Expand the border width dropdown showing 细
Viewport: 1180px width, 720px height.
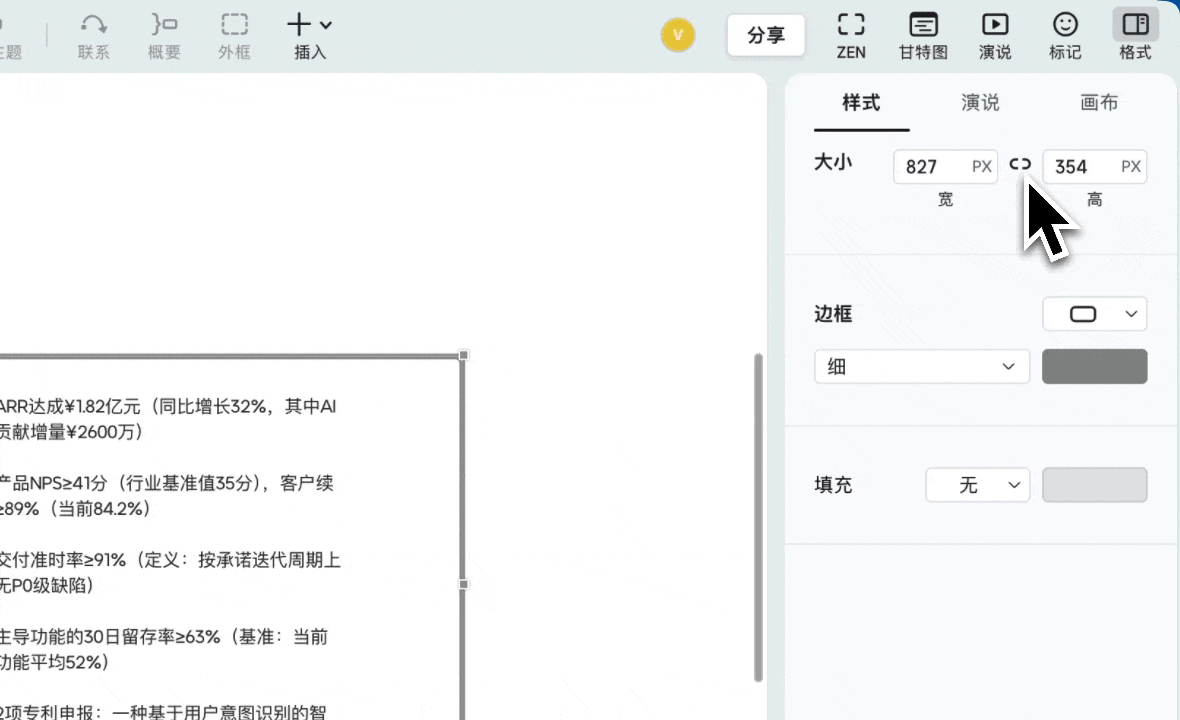click(921, 366)
